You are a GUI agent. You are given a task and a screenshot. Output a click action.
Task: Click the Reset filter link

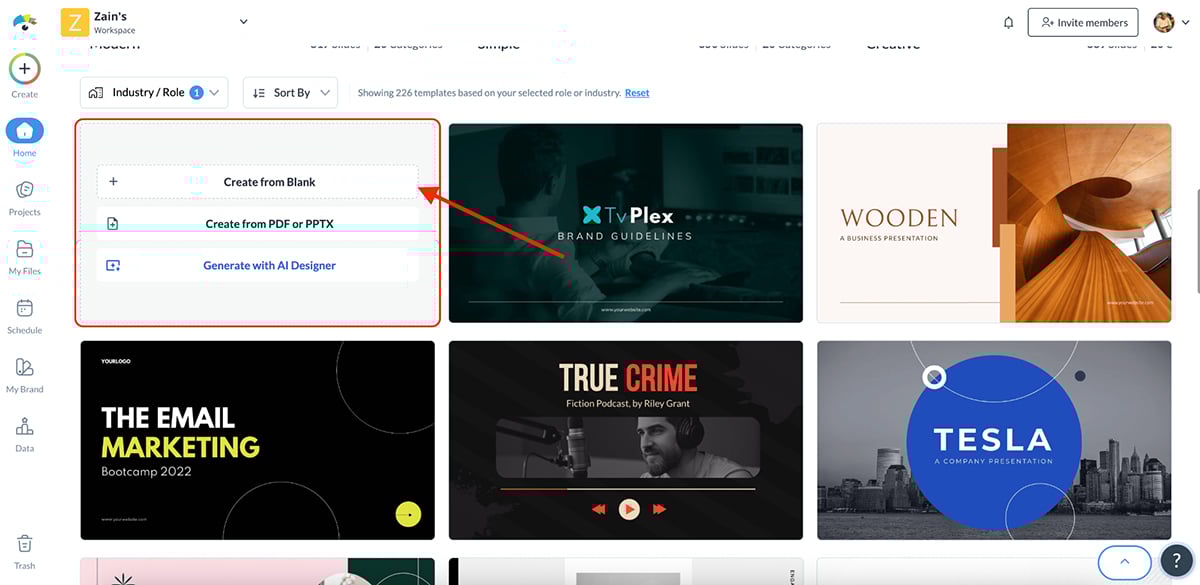coord(637,93)
